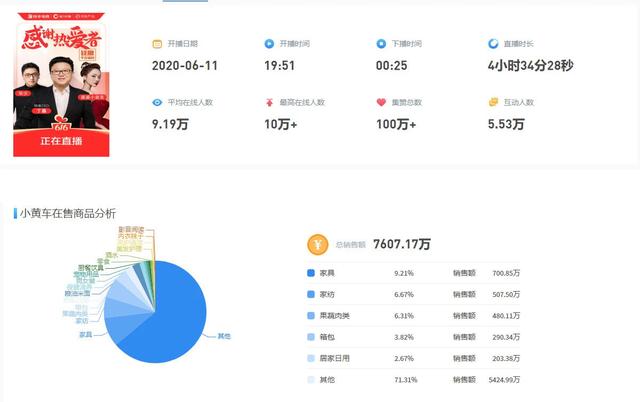Click the 2020-06-11 broadcast date value
Viewport: 640px width, 402px height.
click(185, 66)
